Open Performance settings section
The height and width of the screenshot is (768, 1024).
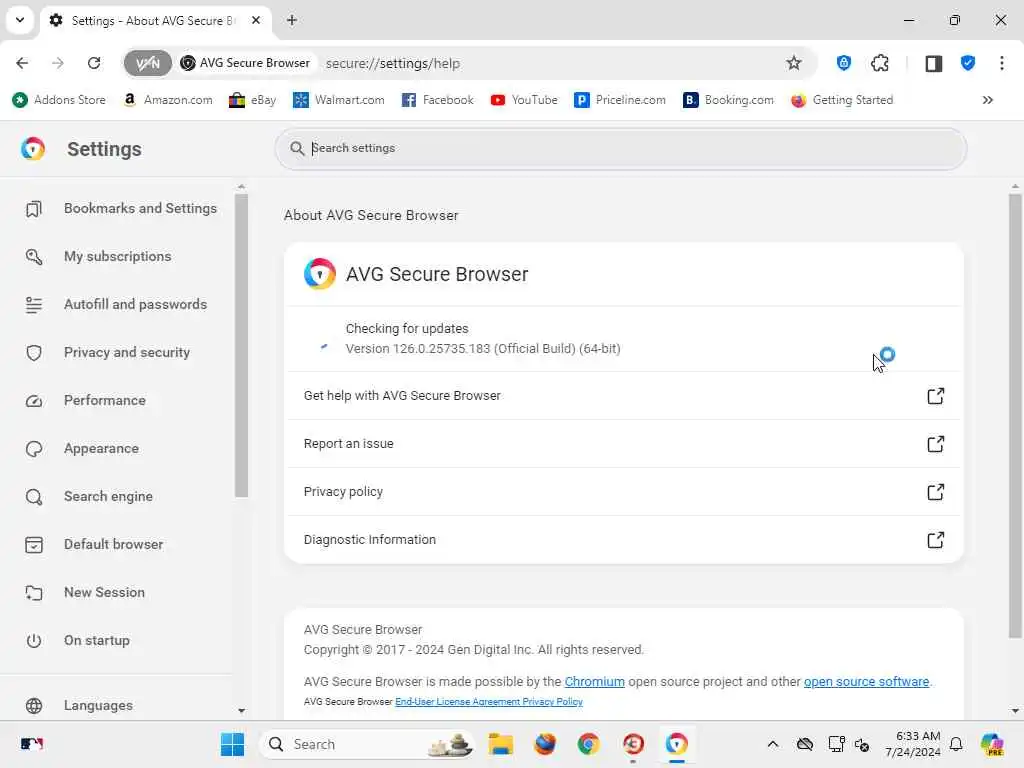pyautogui.click(x=86, y=400)
